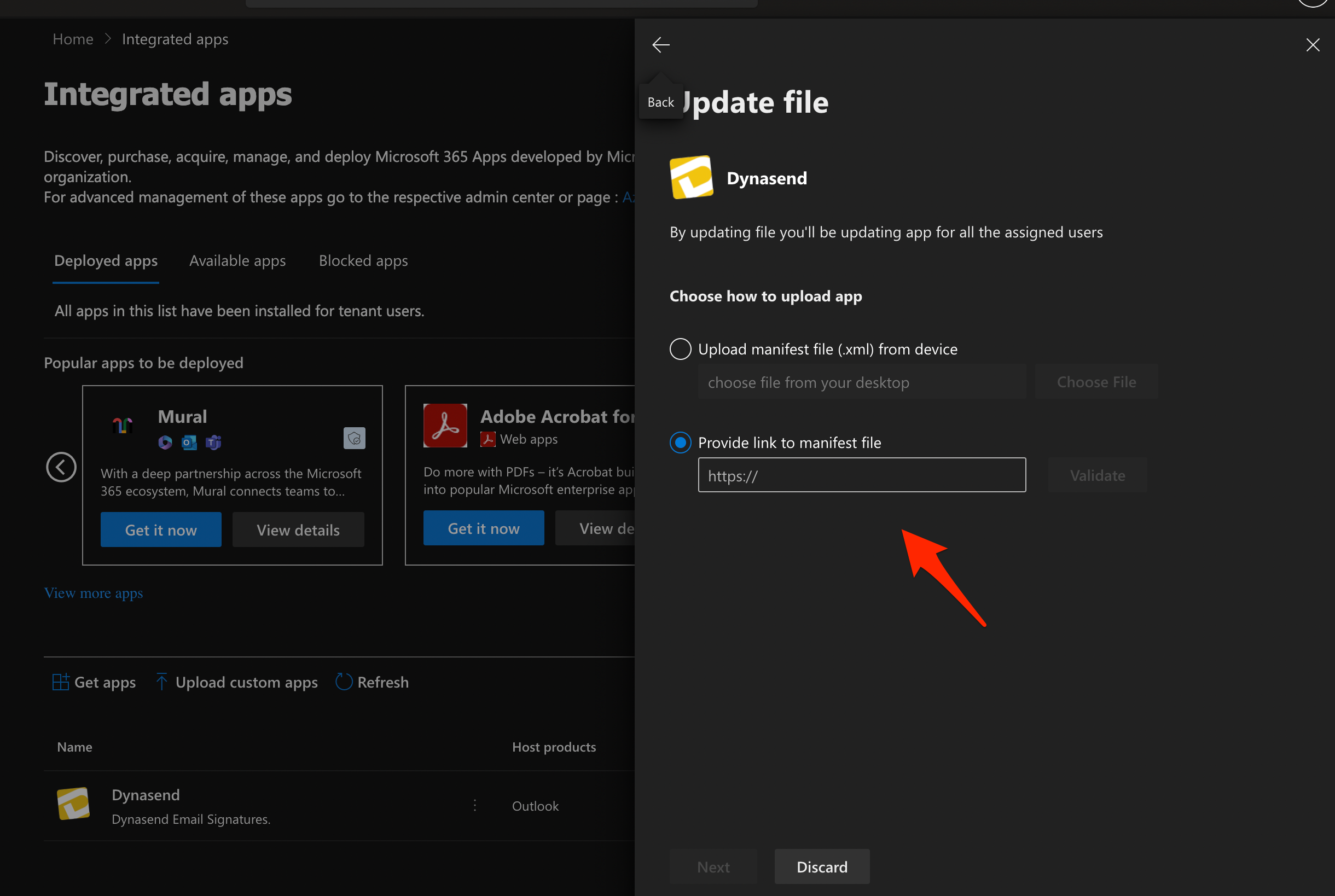Click the previous arrow on the app carousel
Screen dimensions: 1335x896
tap(61, 467)
